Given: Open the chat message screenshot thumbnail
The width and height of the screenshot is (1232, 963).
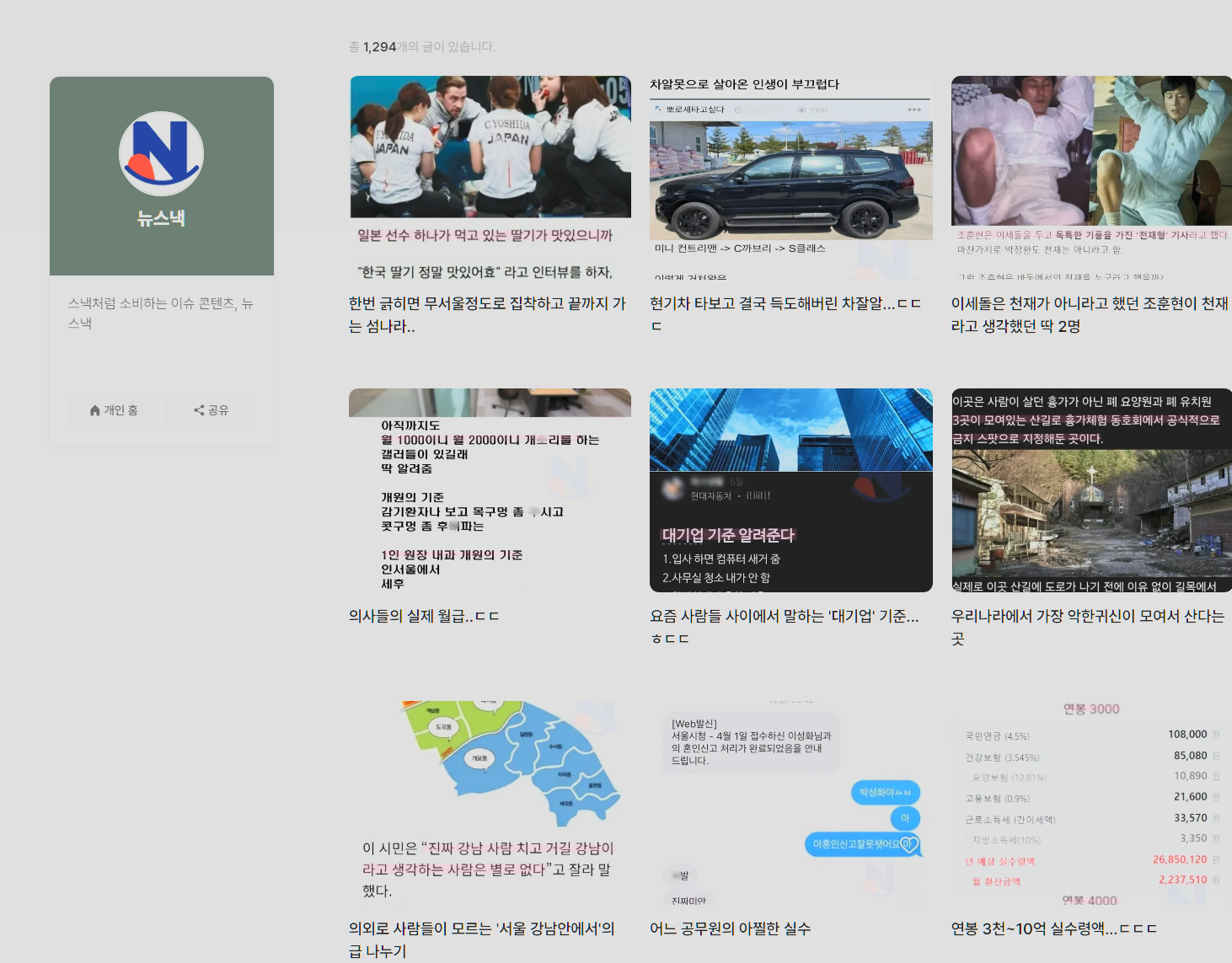Looking at the screenshot, I should tap(791, 803).
